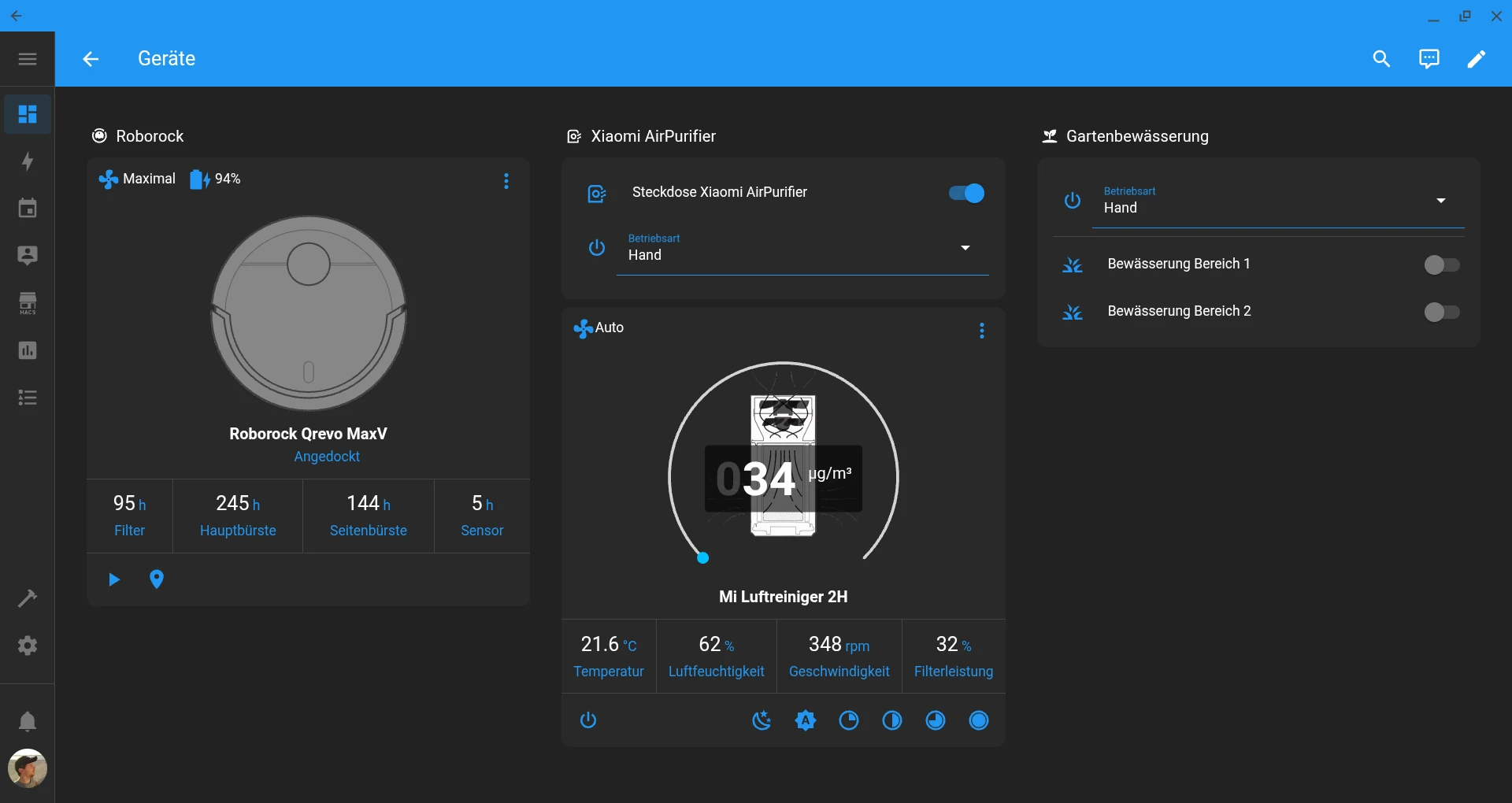Click the 034 µg/m³ PM2.5 reading
1512x803 pixels.
point(784,479)
